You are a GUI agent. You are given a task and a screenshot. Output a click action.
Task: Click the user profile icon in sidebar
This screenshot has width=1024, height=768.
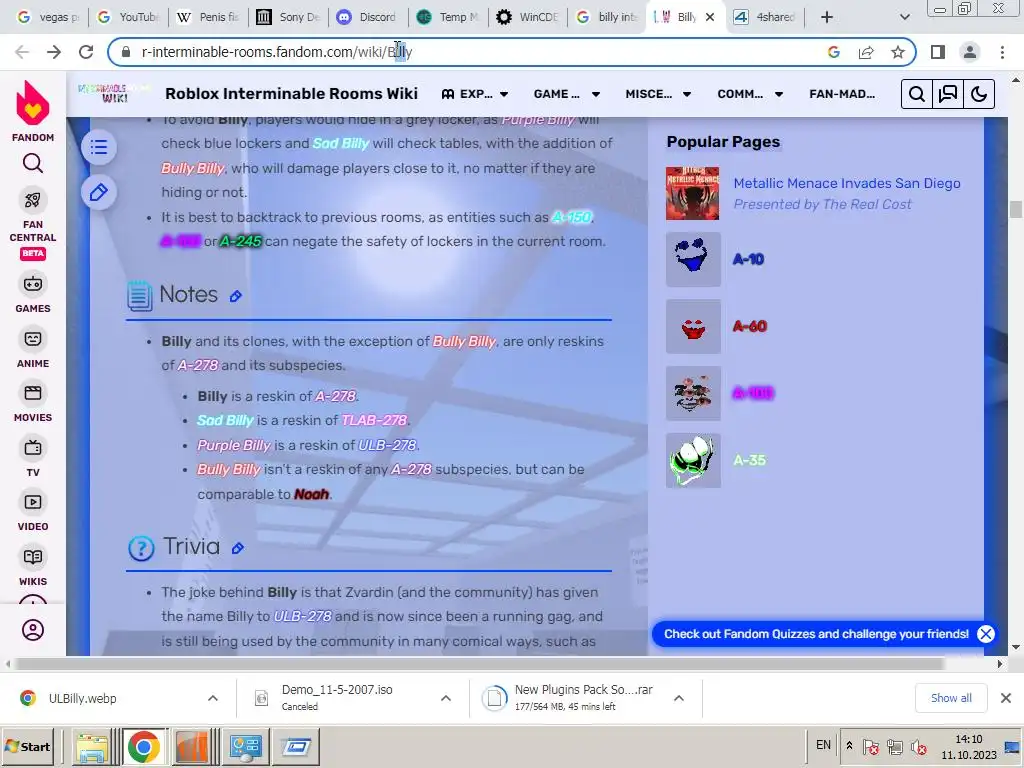pyautogui.click(x=33, y=630)
